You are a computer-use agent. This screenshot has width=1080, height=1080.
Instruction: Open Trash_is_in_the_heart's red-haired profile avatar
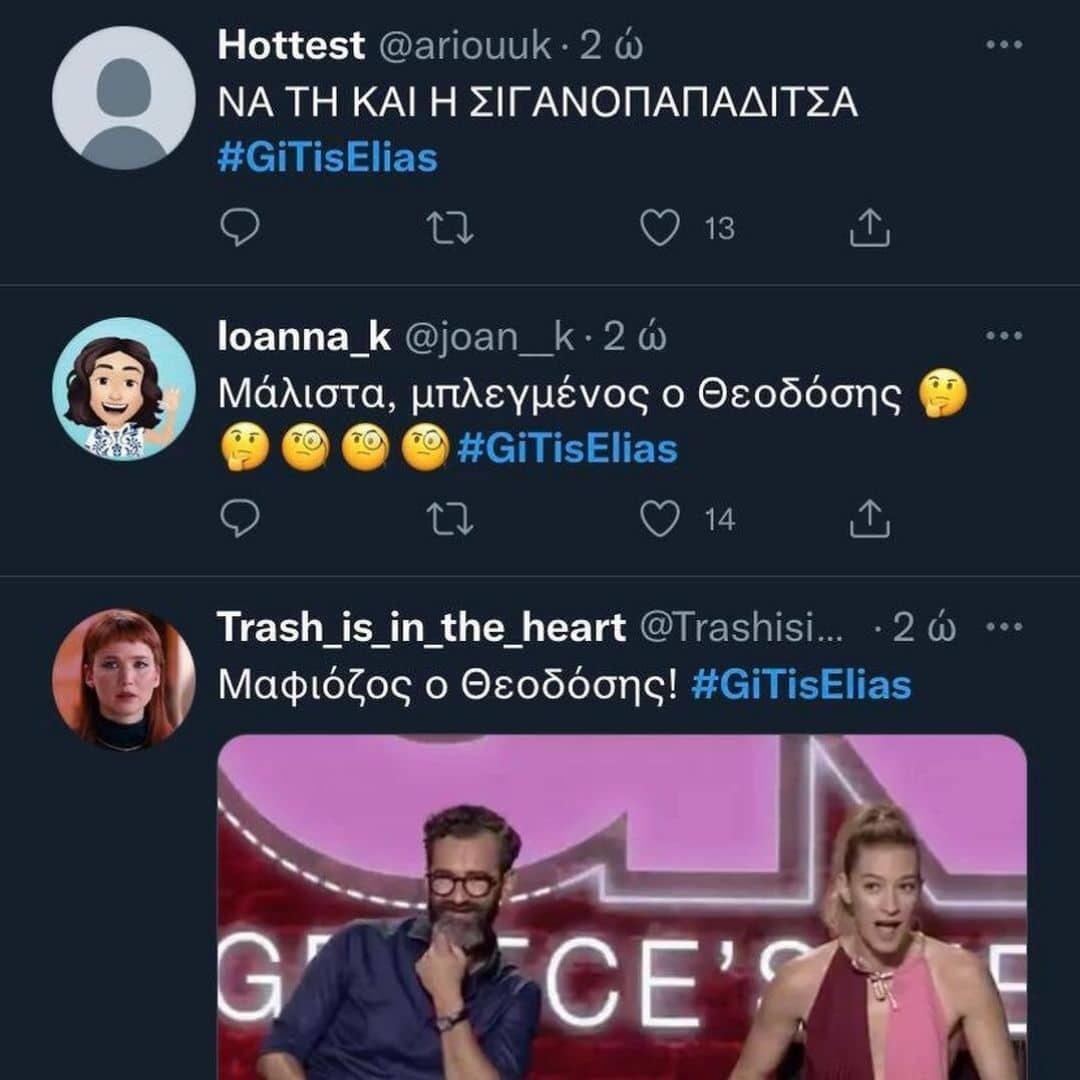pos(123,679)
